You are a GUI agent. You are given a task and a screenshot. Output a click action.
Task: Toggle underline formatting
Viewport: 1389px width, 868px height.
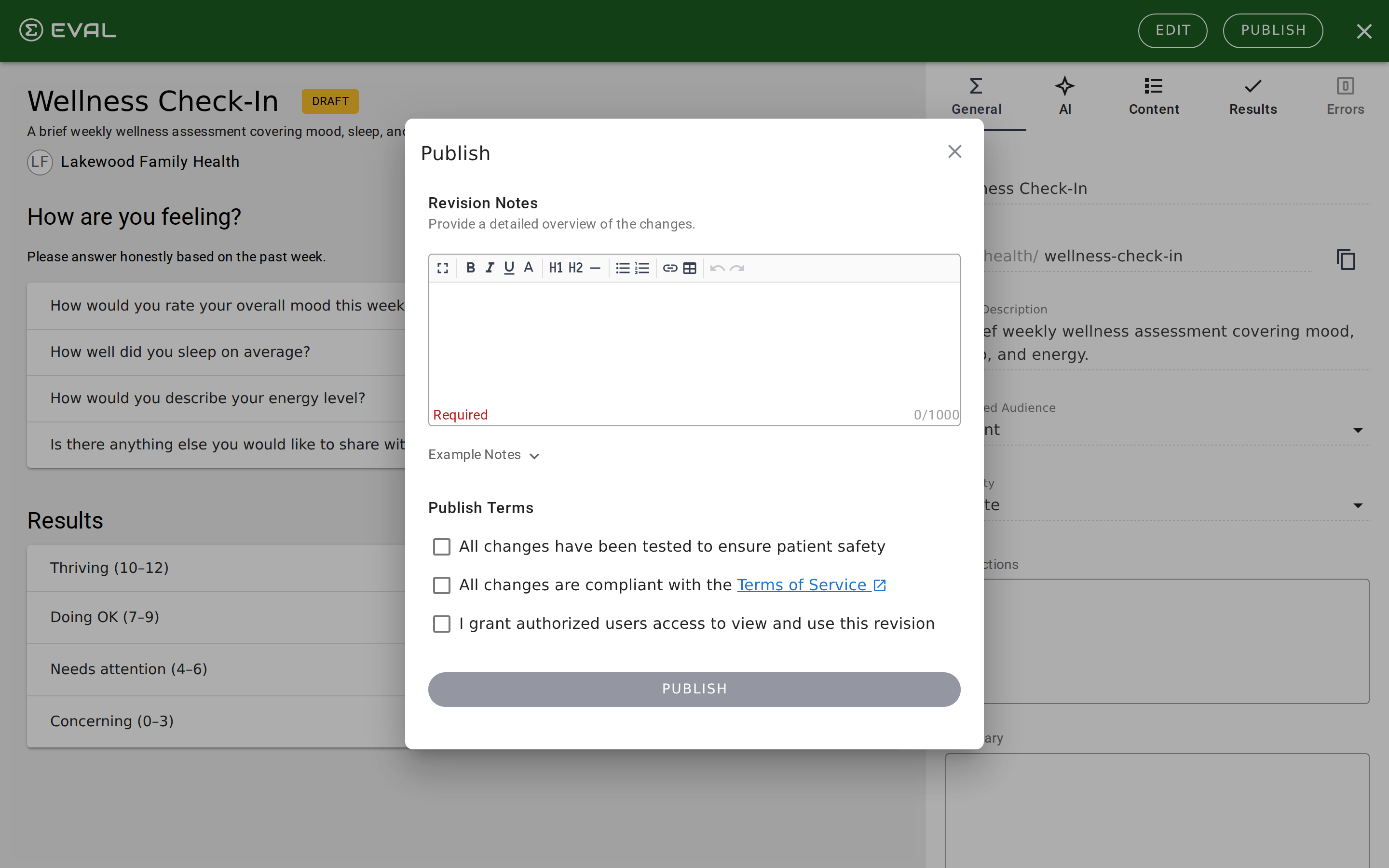[x=509, y=268]
